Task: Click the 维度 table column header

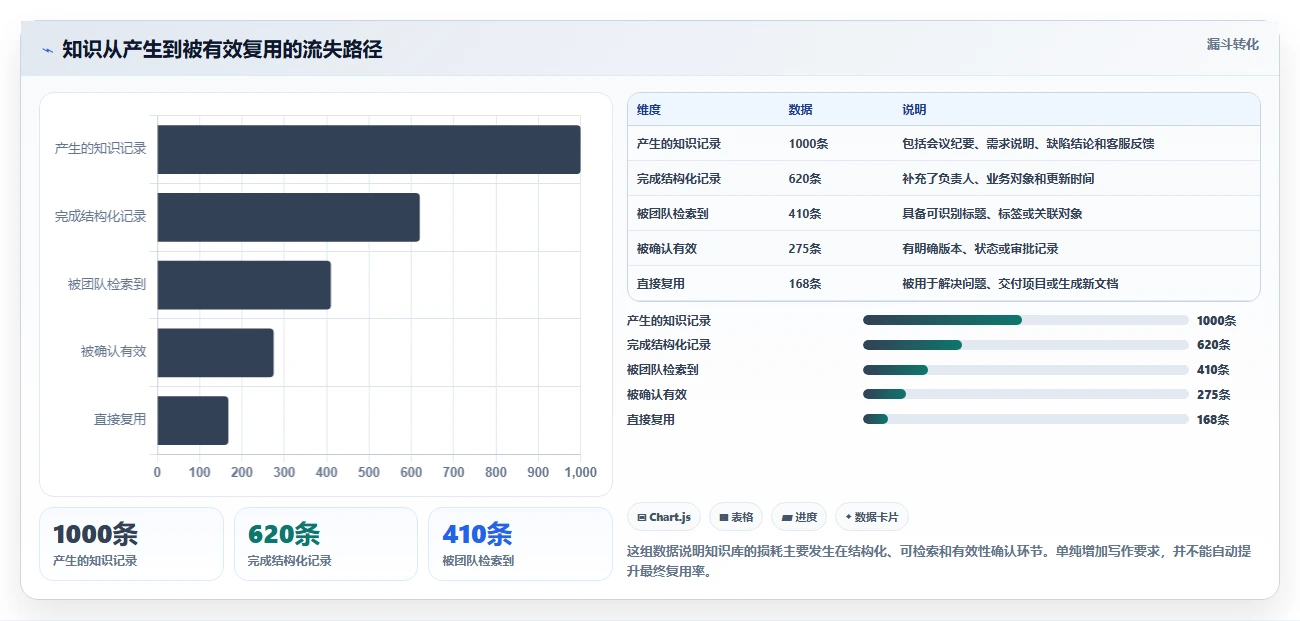Action: 649,110
